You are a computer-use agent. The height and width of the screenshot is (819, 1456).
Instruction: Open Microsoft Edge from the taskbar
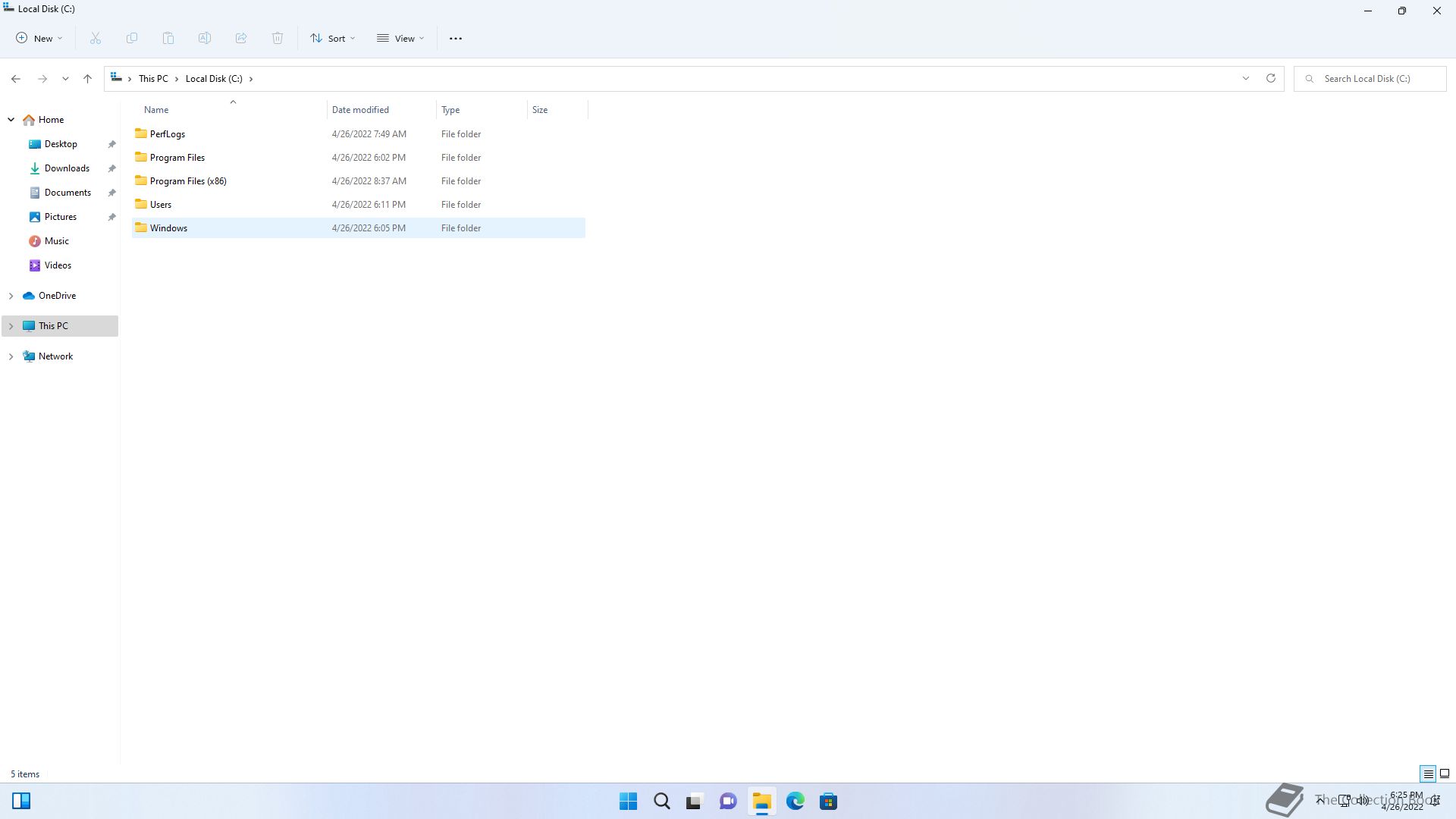[x=795, y=801]
